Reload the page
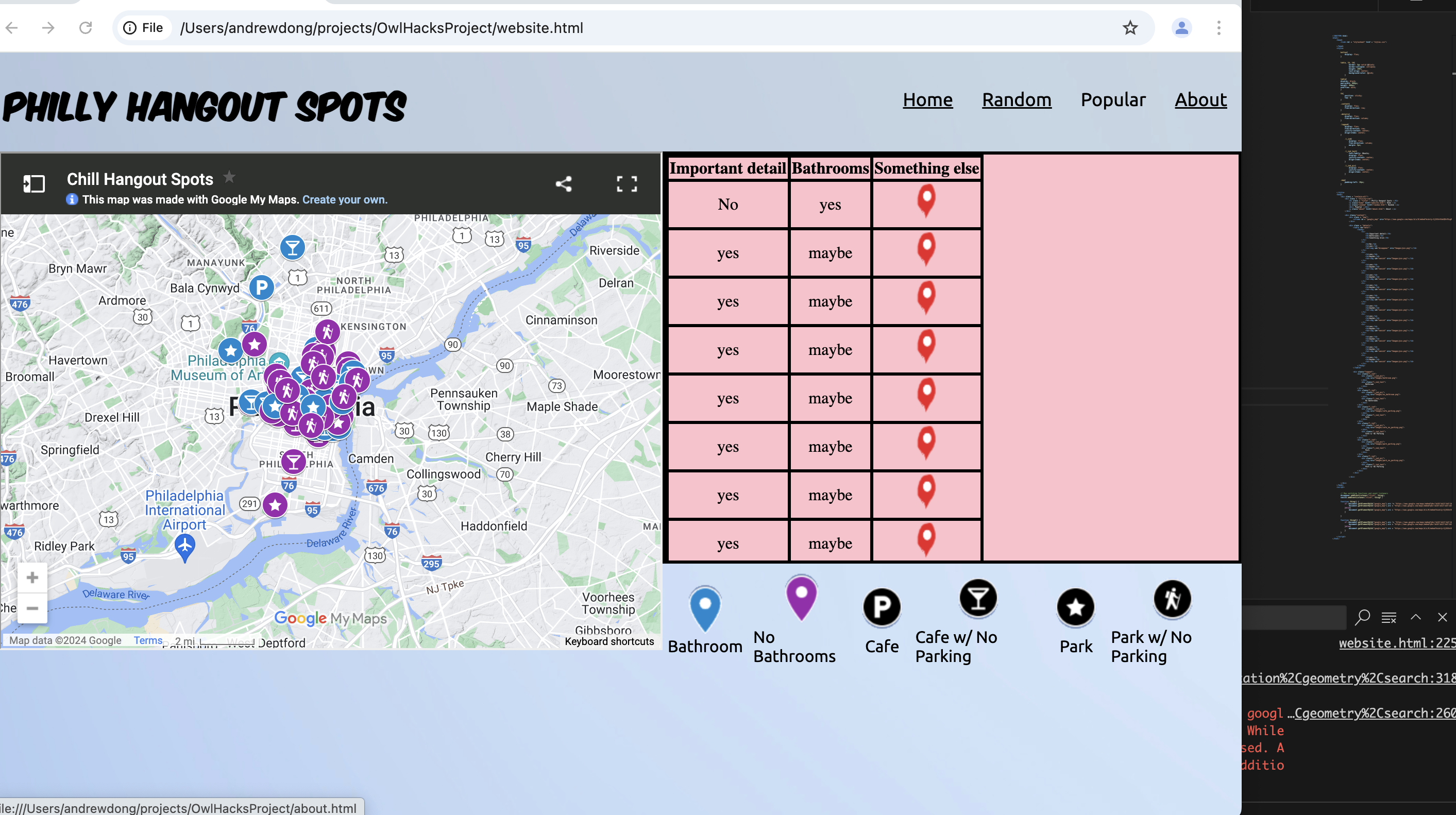The image size is (1456, 815). pos(86,28)
